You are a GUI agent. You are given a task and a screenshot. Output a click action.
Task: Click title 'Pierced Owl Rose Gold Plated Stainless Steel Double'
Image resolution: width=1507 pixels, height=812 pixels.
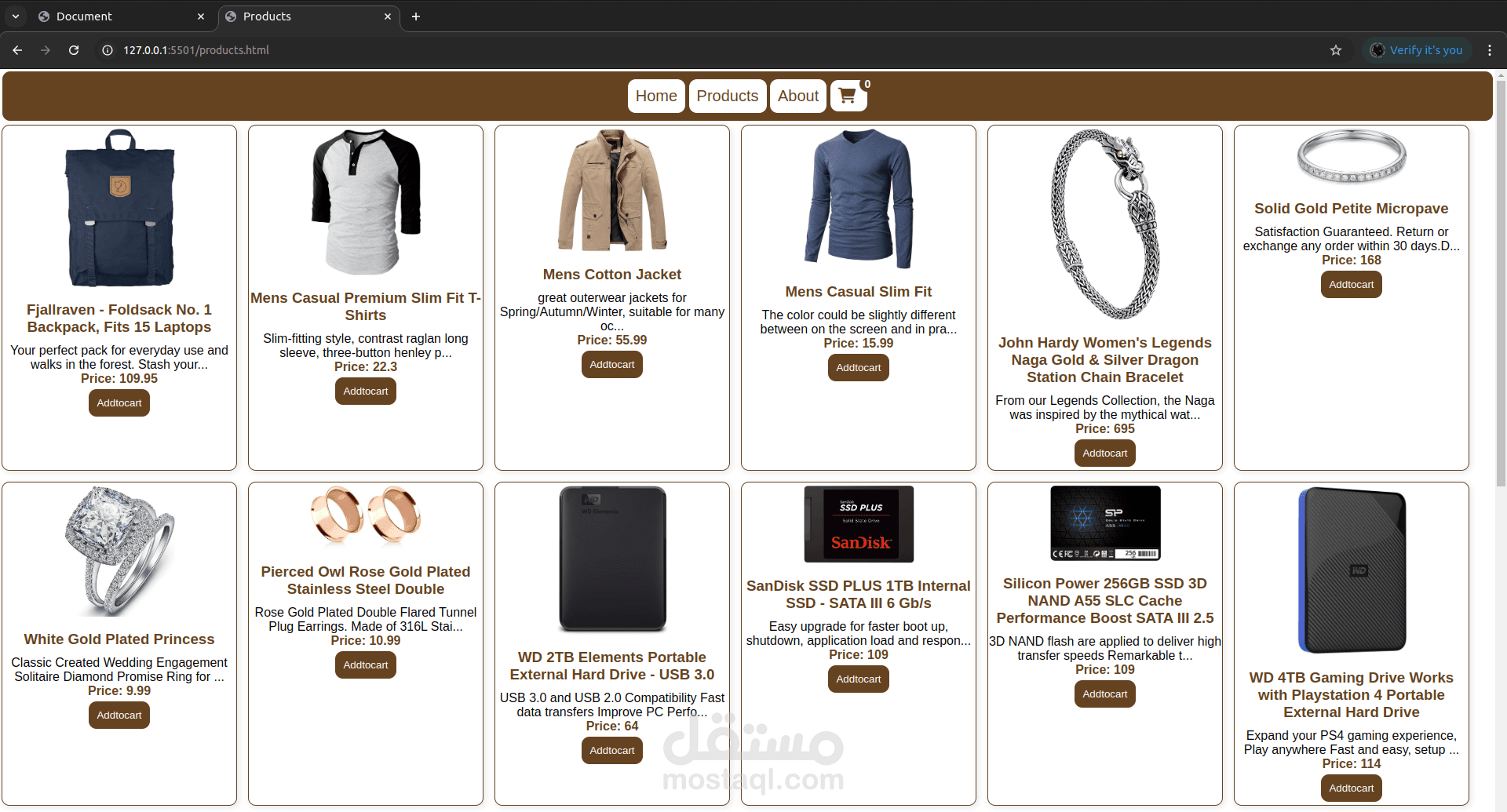coord(366,581)
